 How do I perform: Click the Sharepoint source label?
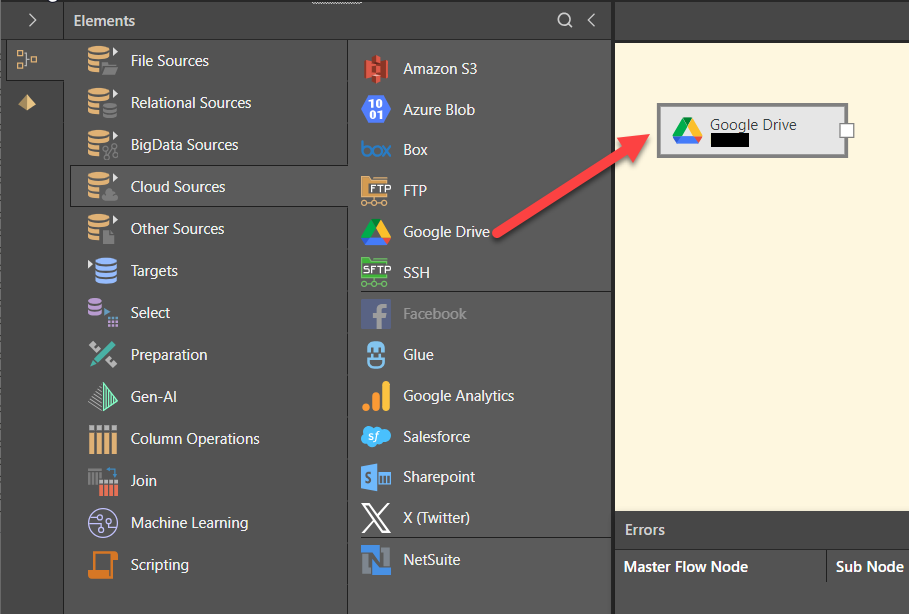439,477
